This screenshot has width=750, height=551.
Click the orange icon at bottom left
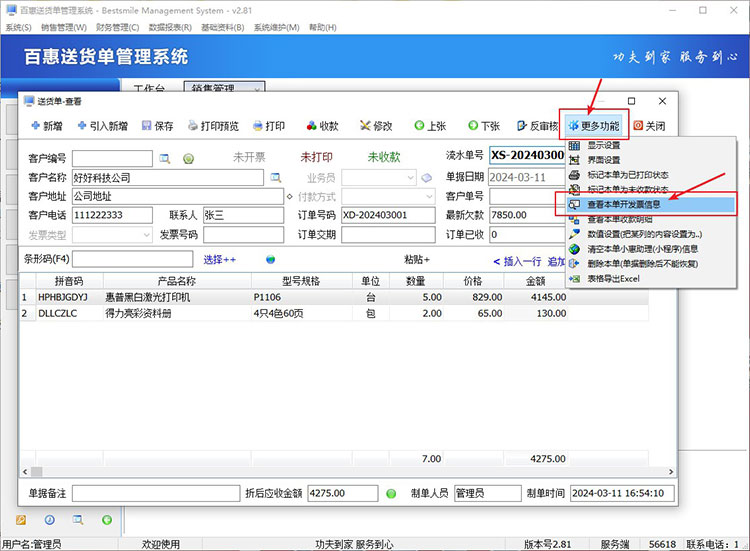(21, 520)
